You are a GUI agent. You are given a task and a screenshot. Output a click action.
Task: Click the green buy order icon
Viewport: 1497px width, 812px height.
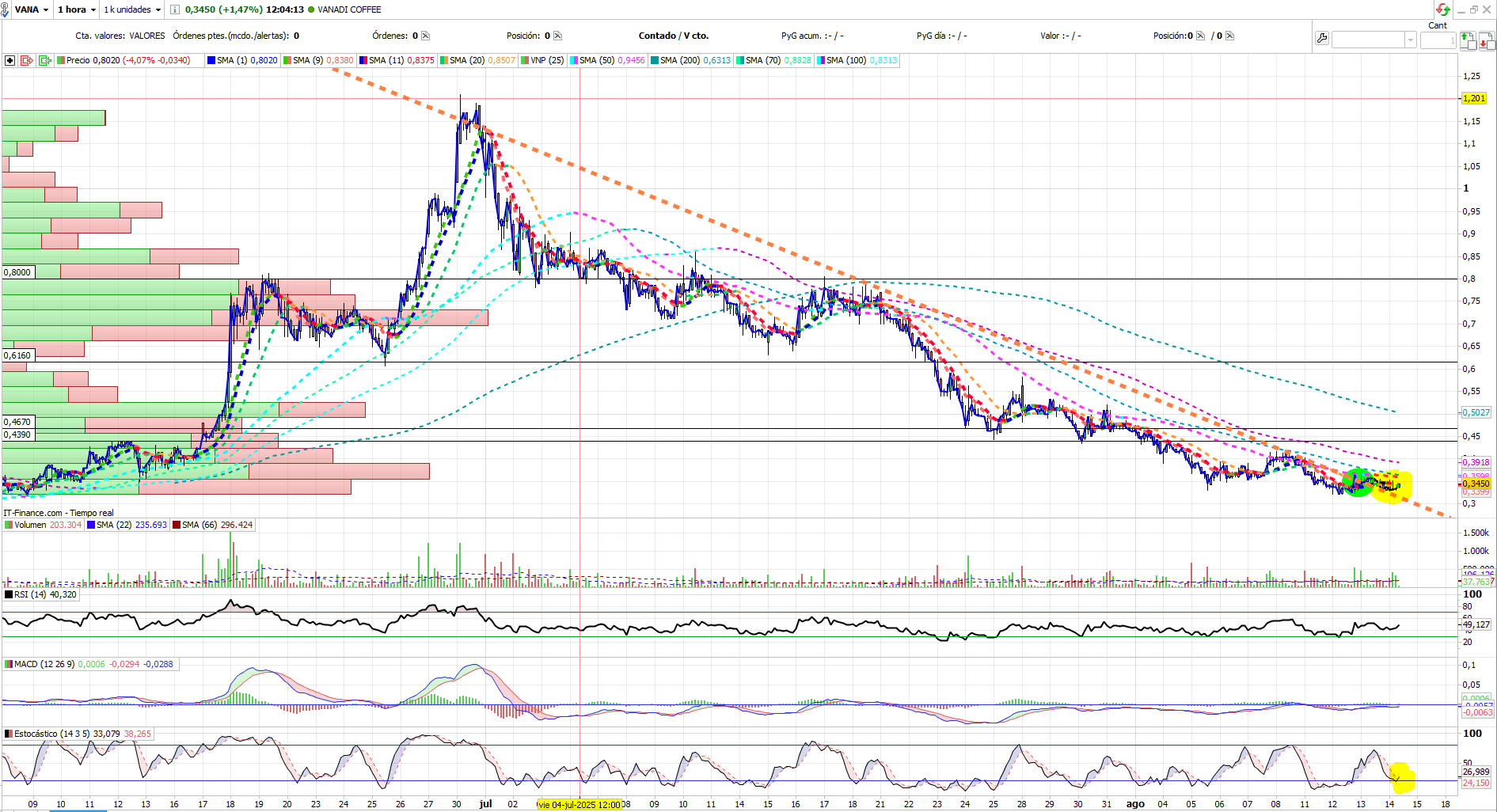(1468, 40)
